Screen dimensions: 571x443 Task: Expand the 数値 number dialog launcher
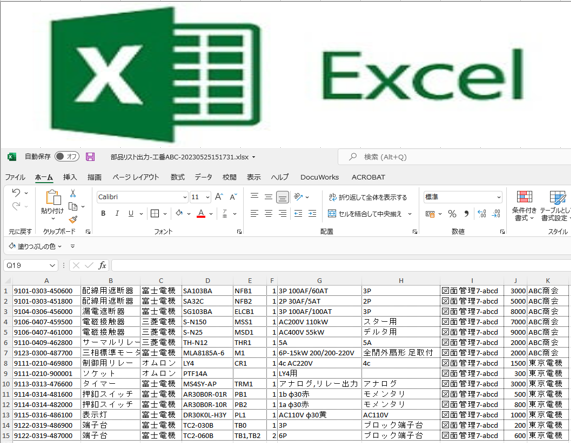[x=502, y=232]
